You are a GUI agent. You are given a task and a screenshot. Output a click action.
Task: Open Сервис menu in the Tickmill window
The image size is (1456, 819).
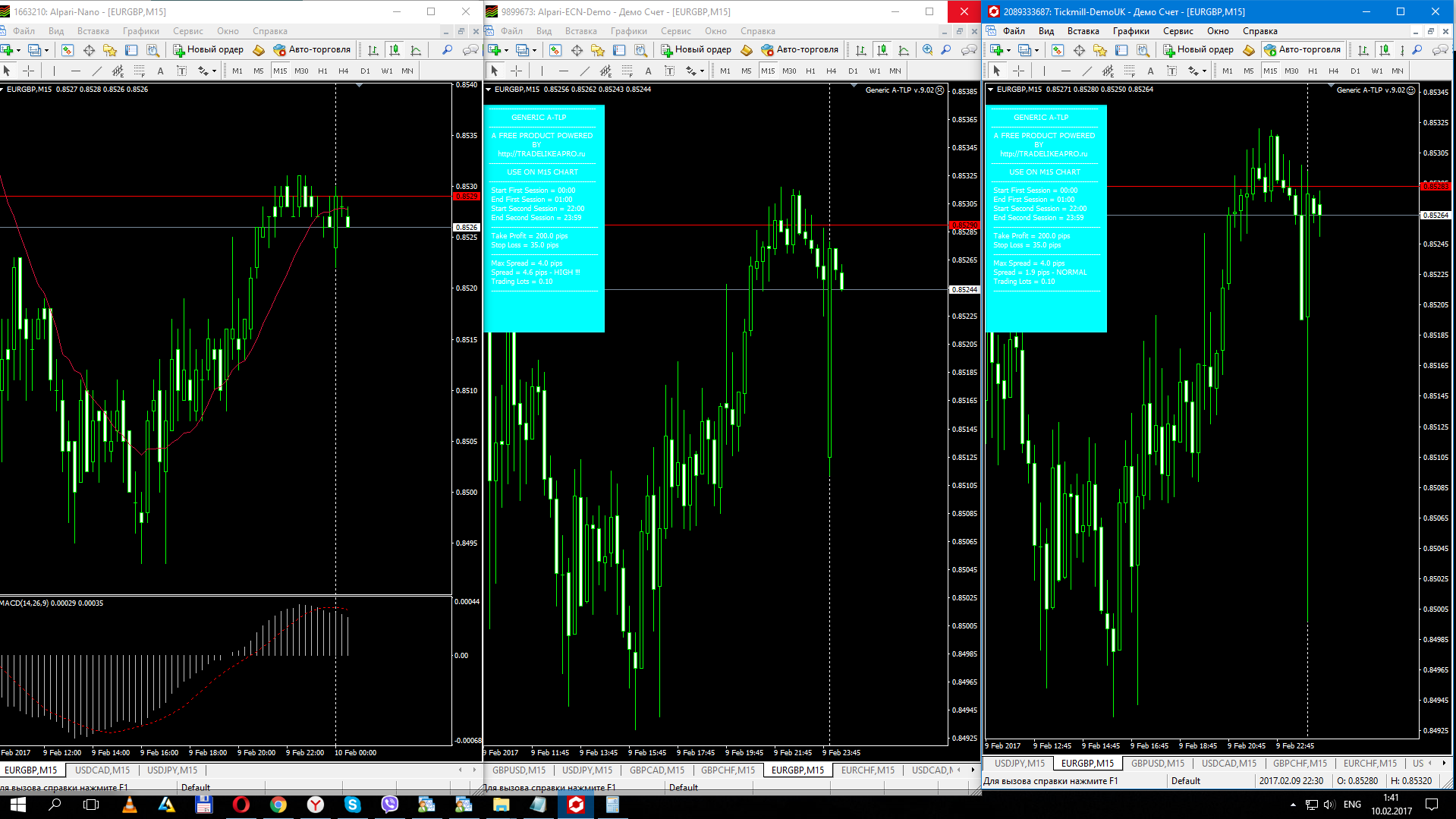(x=1178, y=31)
